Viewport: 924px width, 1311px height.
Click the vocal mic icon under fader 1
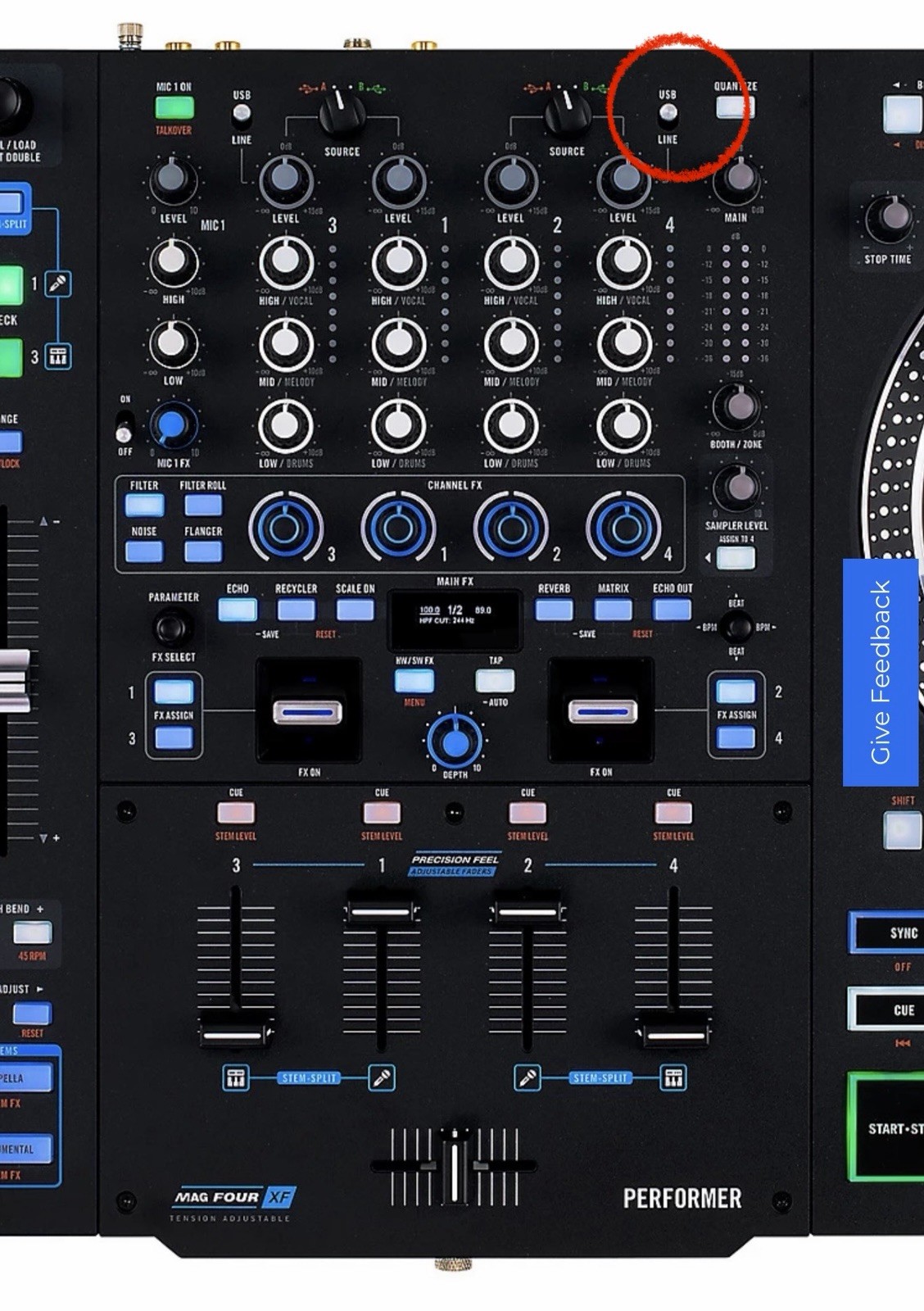click(382, 1077)
